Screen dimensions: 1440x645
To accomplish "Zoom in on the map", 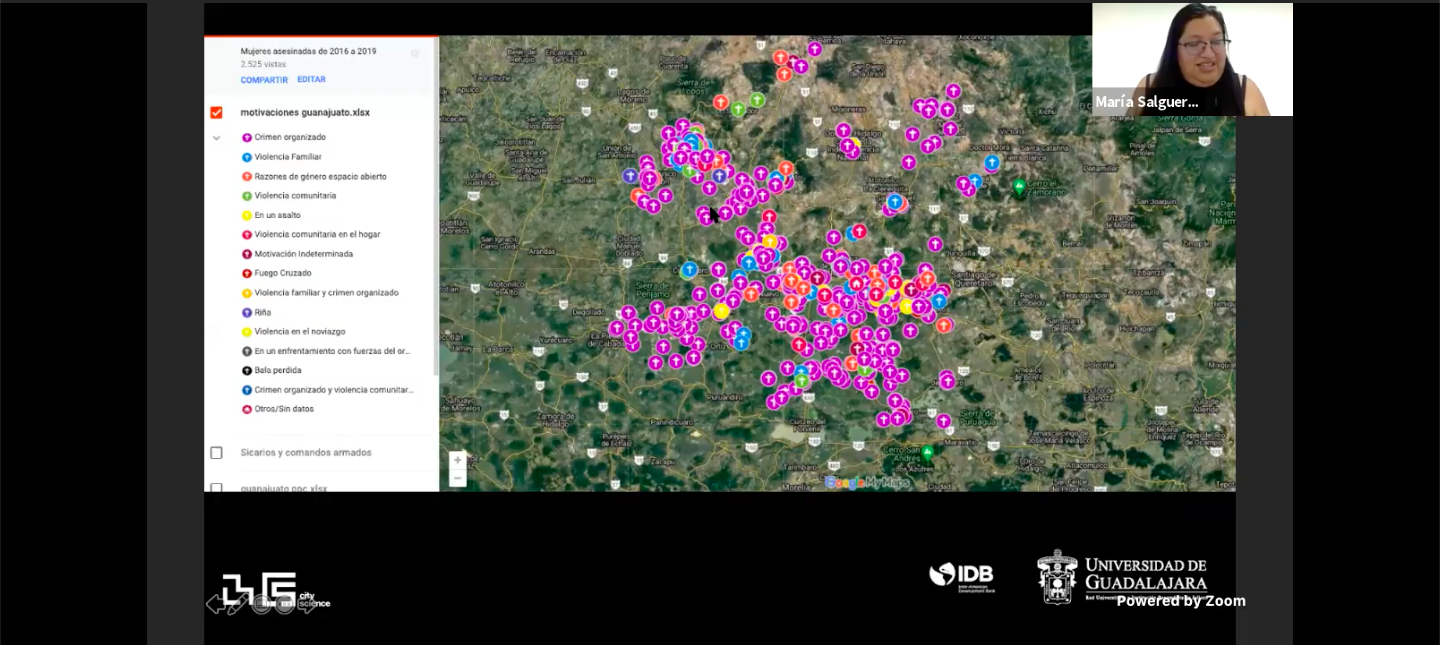I will pyautogui.click(x=457, y=461).
